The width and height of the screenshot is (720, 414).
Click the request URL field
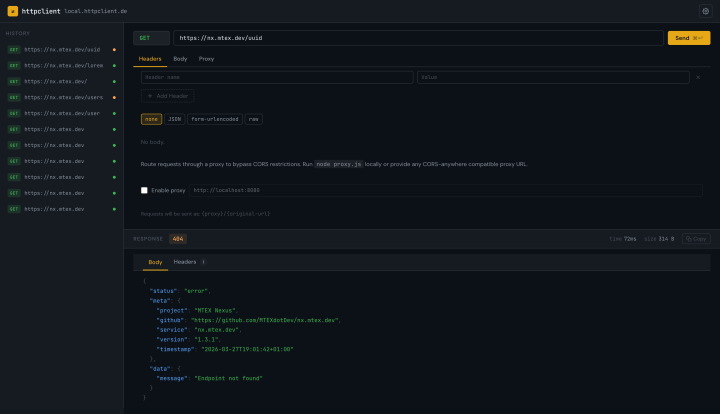click(x=418, y=38)
